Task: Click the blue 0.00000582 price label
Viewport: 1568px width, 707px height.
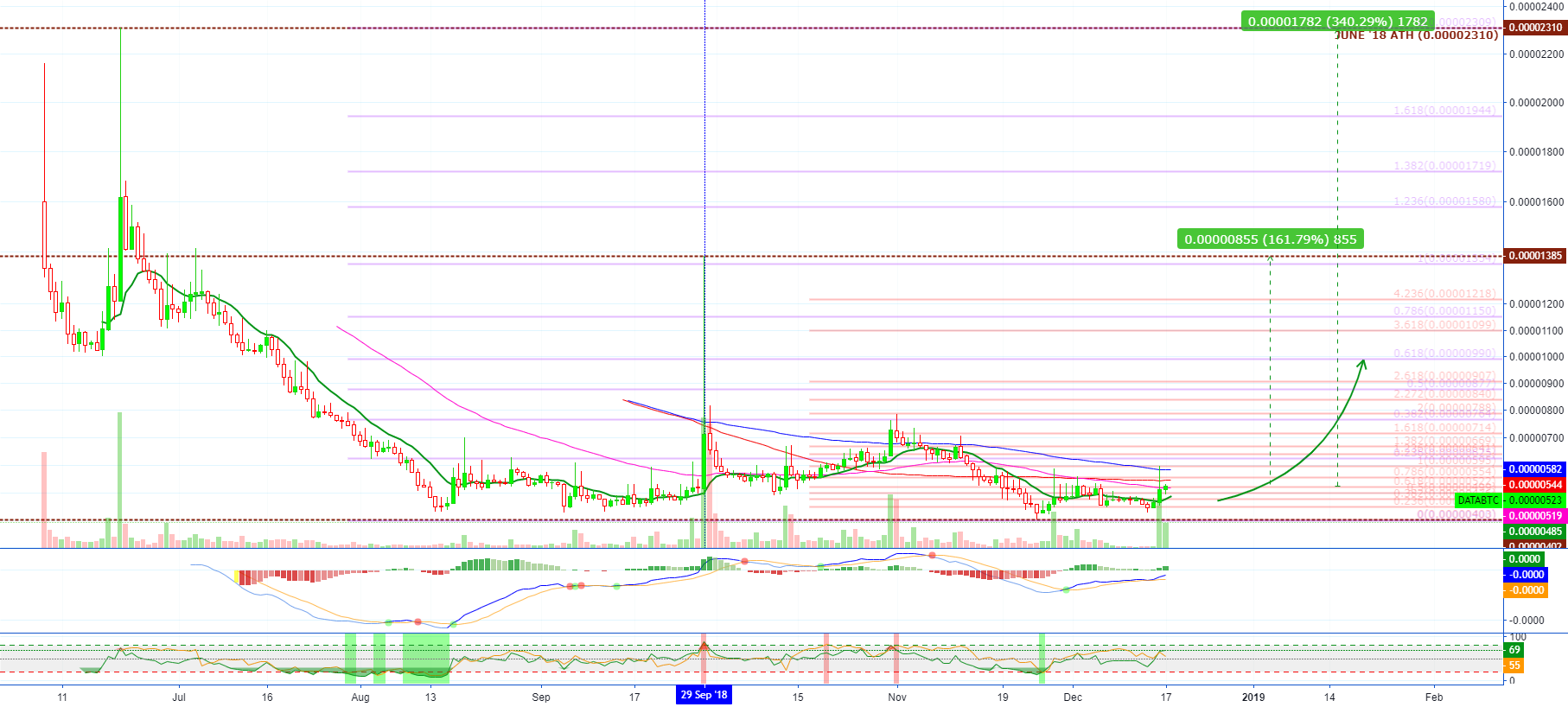Action: click(1535, 469)
